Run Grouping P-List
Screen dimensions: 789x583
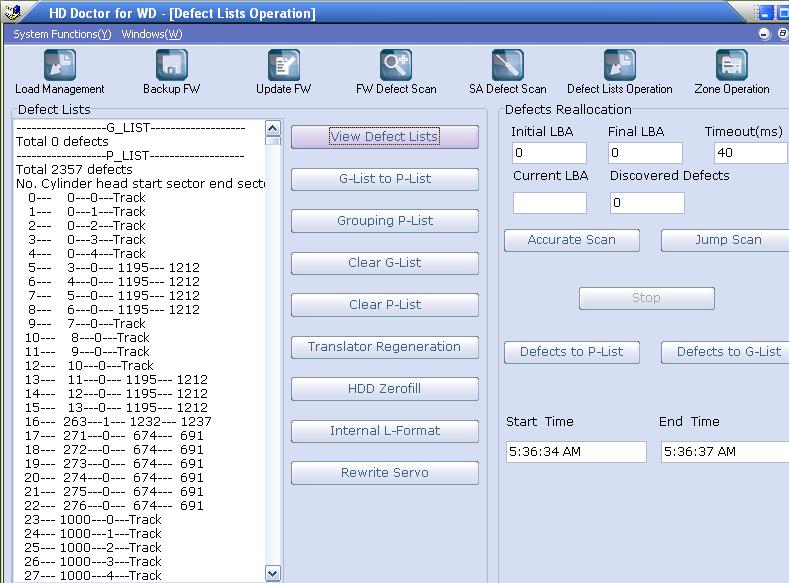point(385,221)
